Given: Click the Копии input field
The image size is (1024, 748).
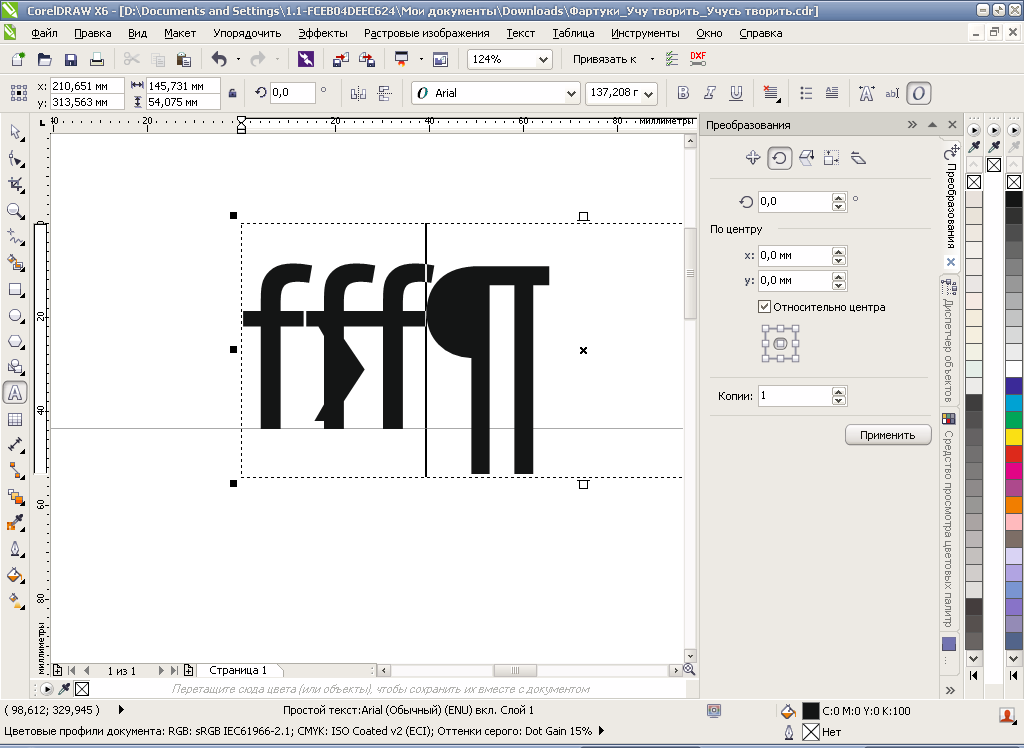Looking at the screenshot, I should pyautogui.click(x=794, y=396).
